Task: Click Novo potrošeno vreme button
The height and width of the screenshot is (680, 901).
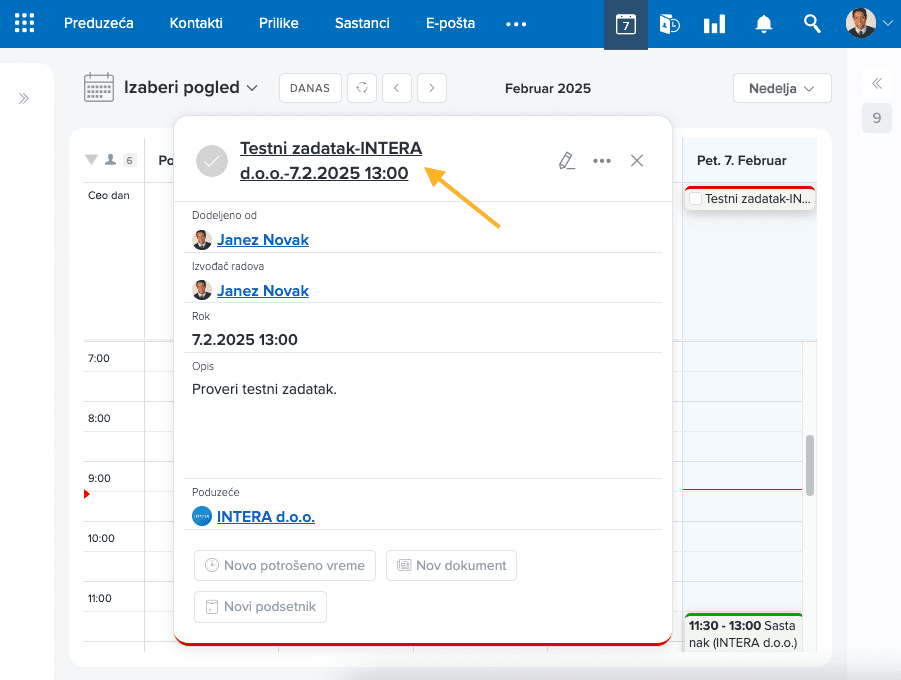Action: click(x=285, y=566)
